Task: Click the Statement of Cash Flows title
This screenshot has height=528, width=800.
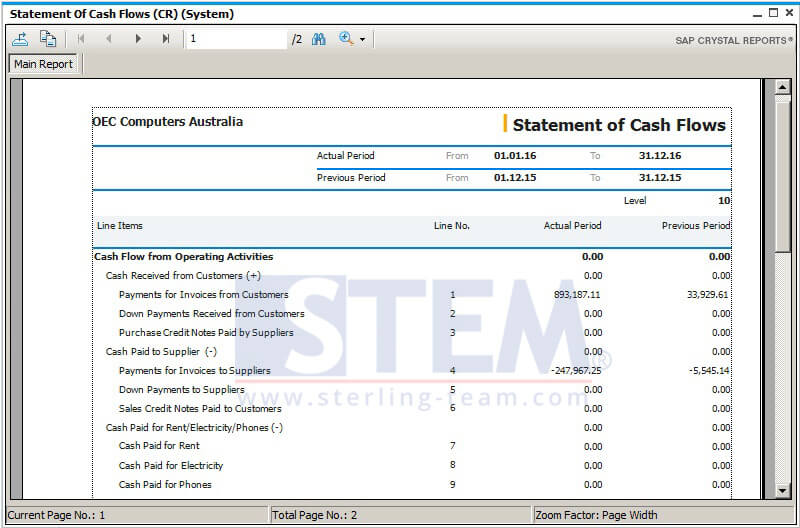Action: [619, 125]
